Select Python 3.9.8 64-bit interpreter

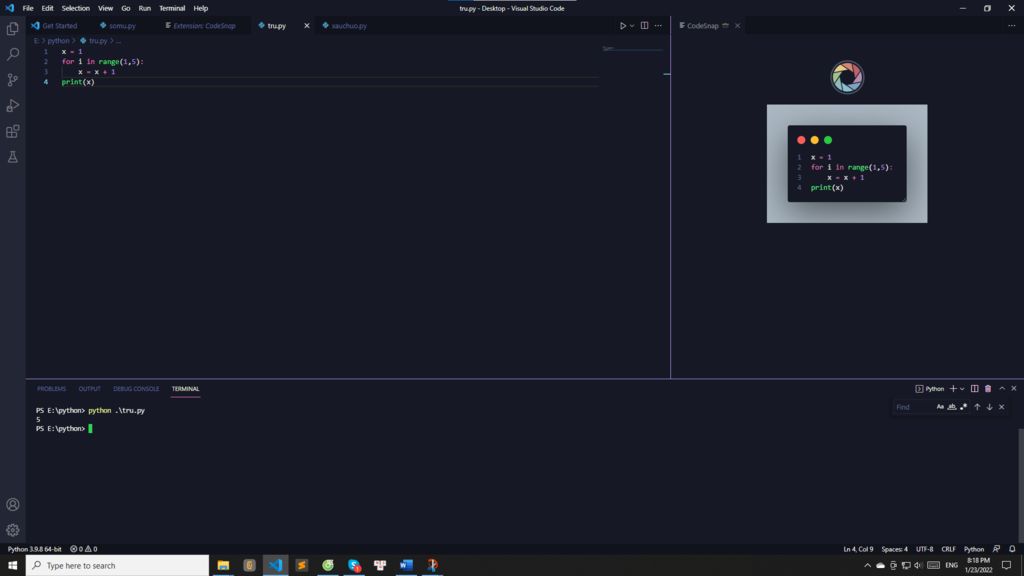coord(35,549)
